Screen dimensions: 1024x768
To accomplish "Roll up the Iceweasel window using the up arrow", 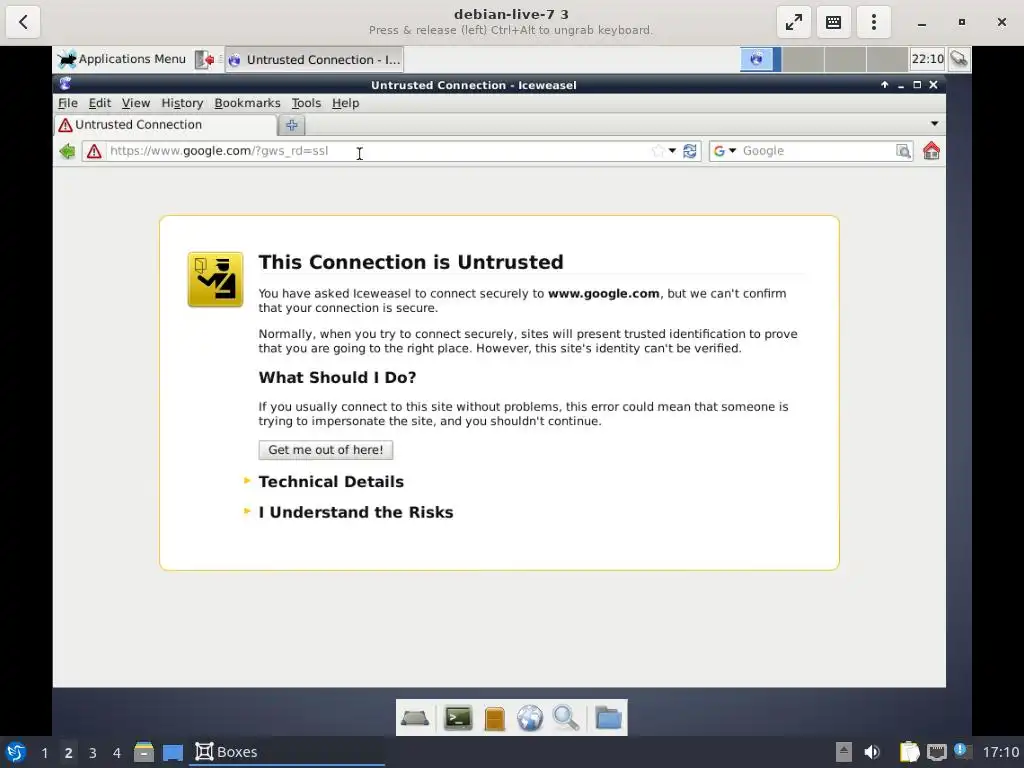I will [x=884, y=85].
